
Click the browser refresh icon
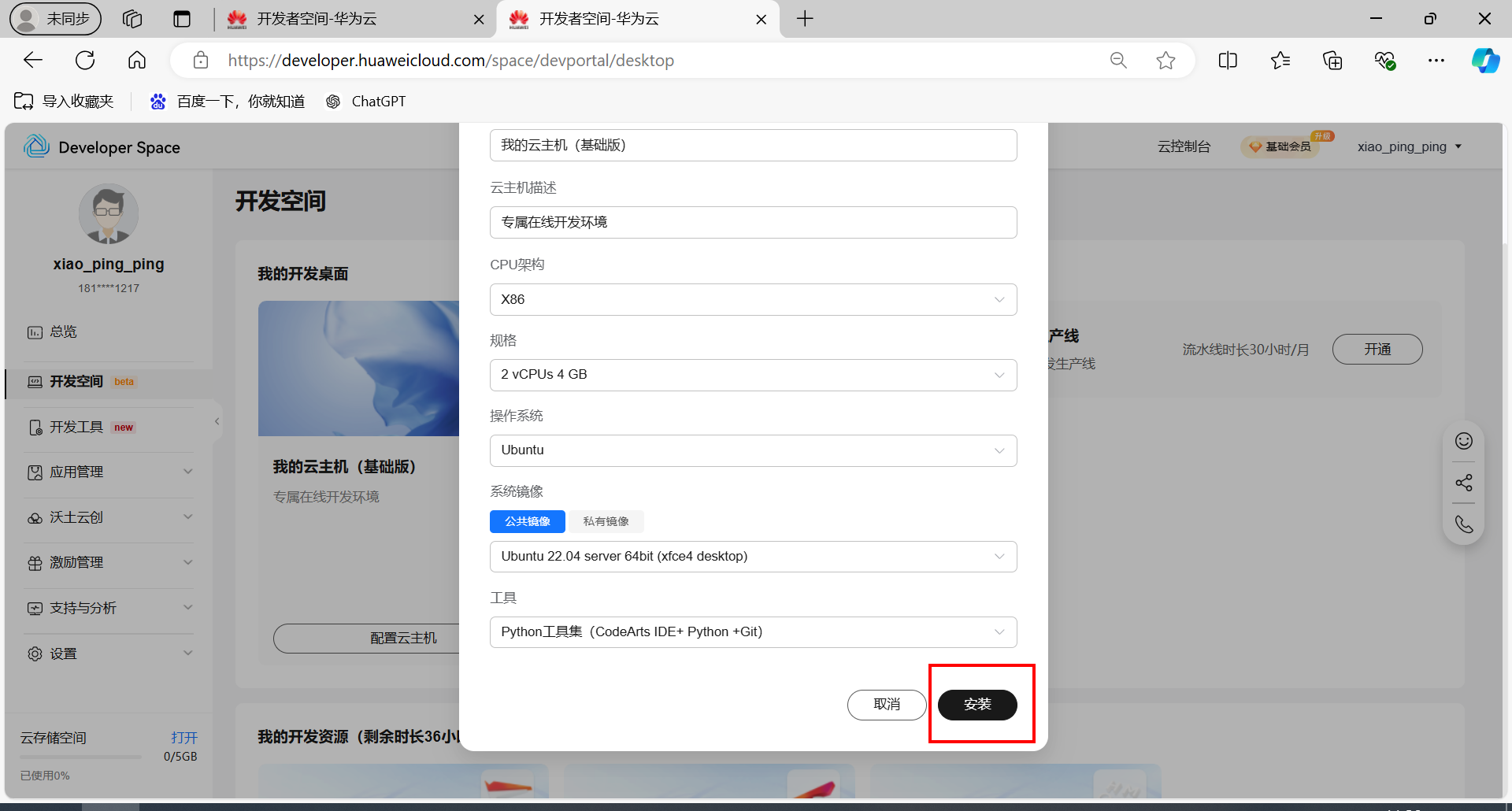click(x=85, y=60)
